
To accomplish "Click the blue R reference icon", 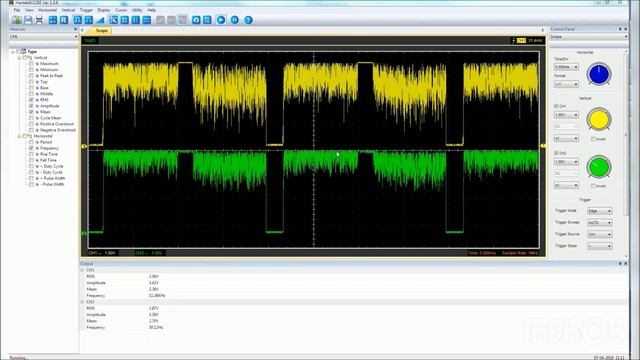I will 64,20.
